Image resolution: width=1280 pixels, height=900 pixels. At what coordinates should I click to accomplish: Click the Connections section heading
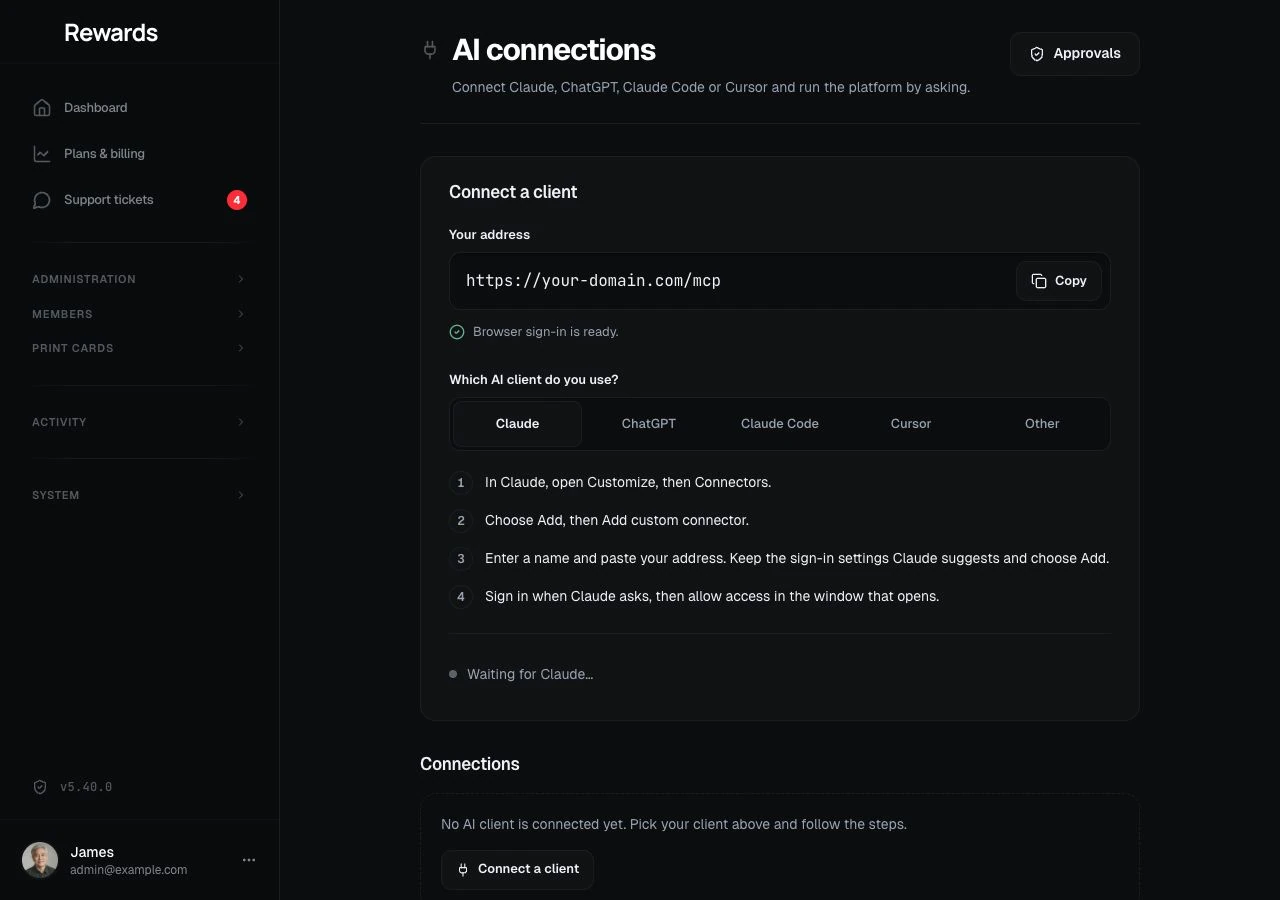pos(470,764)
